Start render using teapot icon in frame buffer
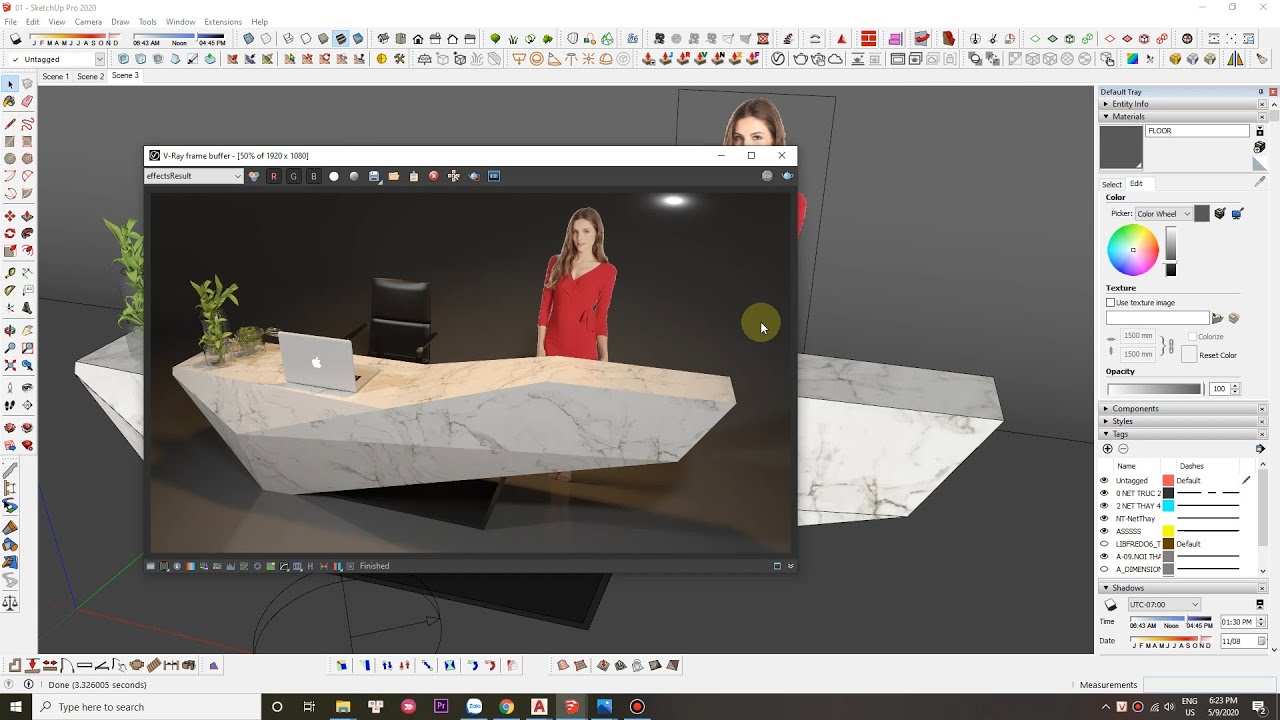The width and height of the screenshot is (1280, 720). 787,176
